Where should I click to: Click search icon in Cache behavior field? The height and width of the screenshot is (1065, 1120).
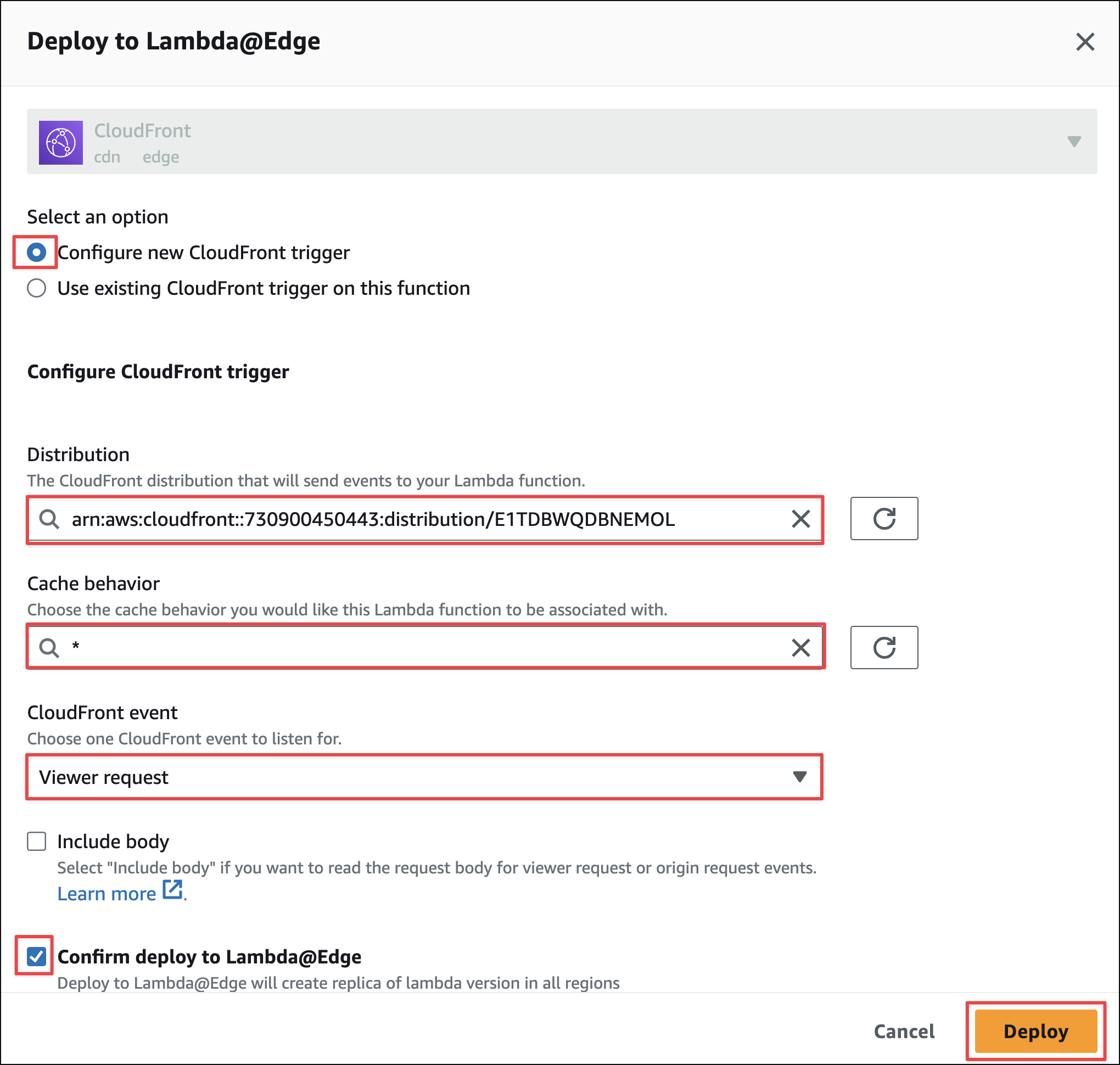[x=49, y=648]
